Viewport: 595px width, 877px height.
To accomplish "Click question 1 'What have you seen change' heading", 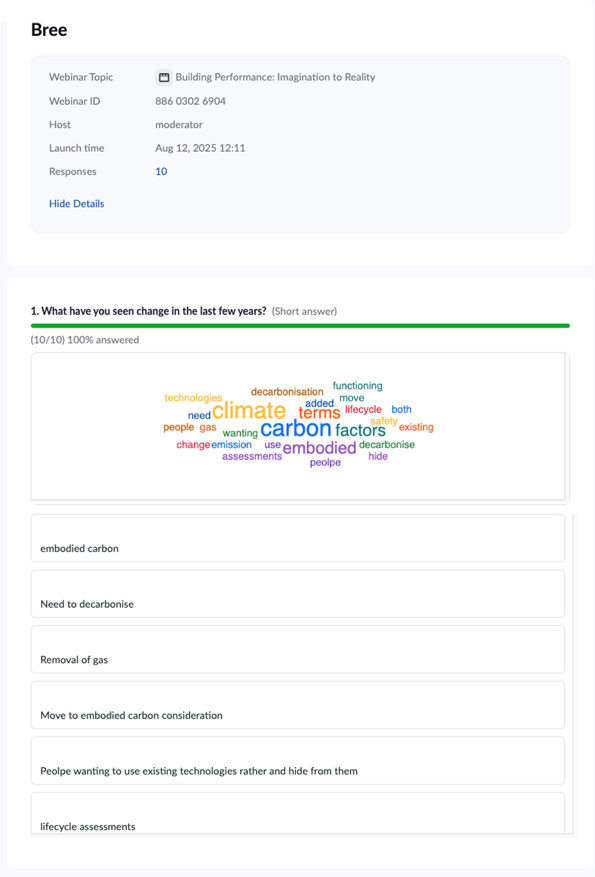I will point(149,311).
